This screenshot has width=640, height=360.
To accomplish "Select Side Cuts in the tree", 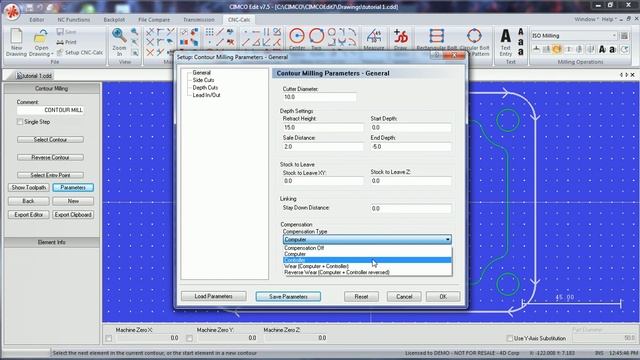I will pyautogui.click(x=203, y=80).
